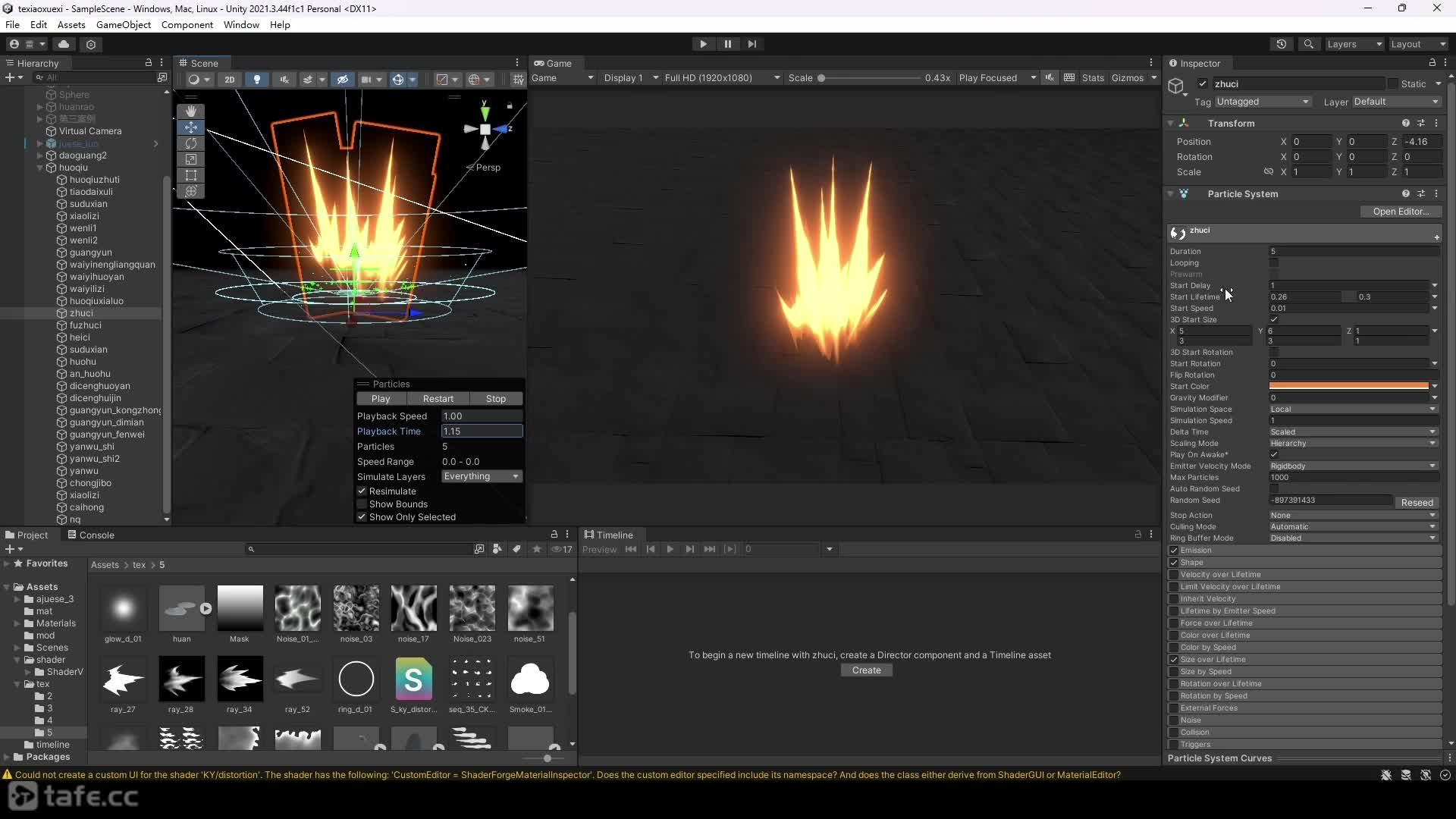Toggle Show Only Selected checkbox
The image size is (1456, 819).
coord(362,517)
